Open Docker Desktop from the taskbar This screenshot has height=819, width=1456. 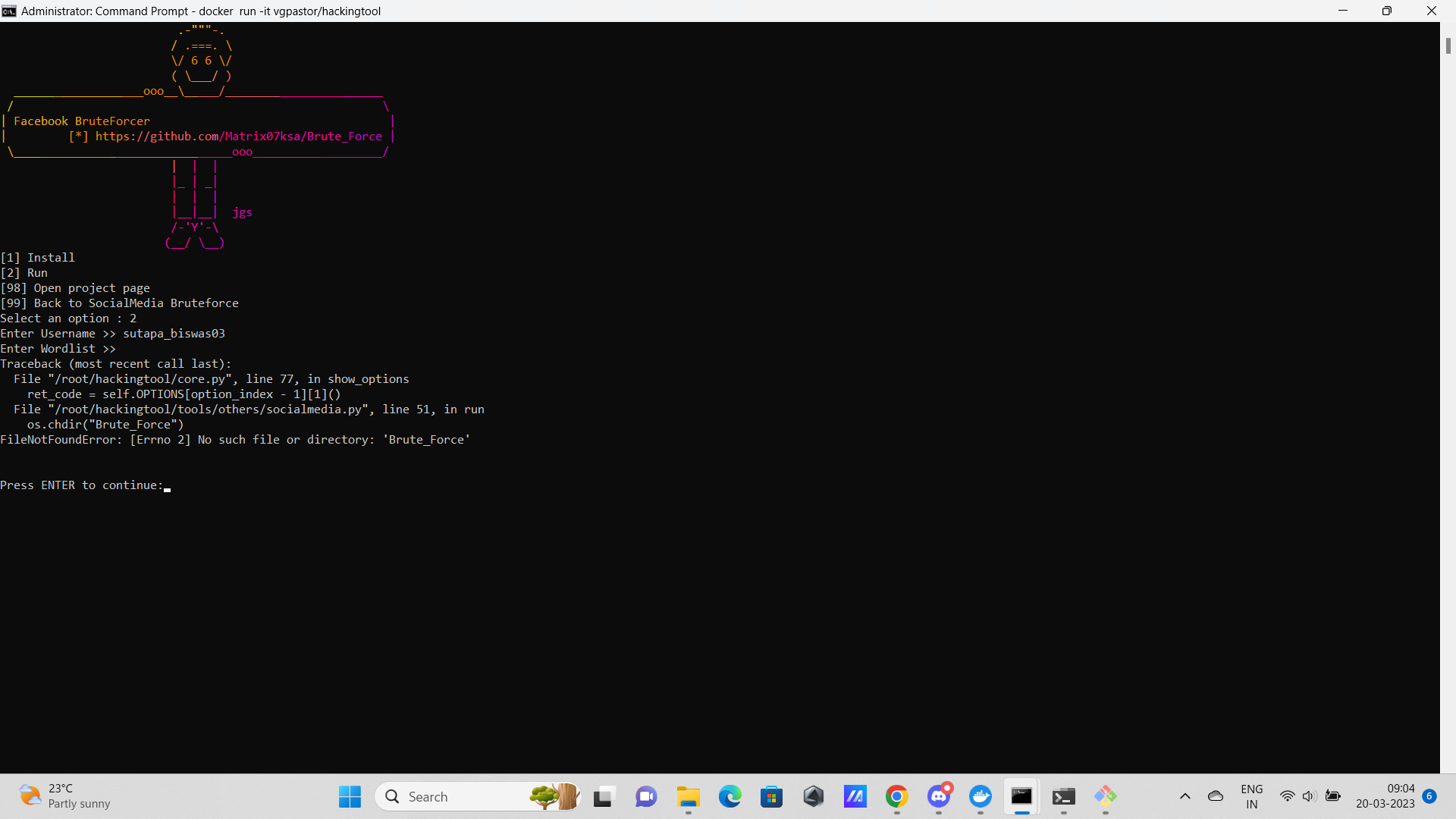tap(981, 796)
